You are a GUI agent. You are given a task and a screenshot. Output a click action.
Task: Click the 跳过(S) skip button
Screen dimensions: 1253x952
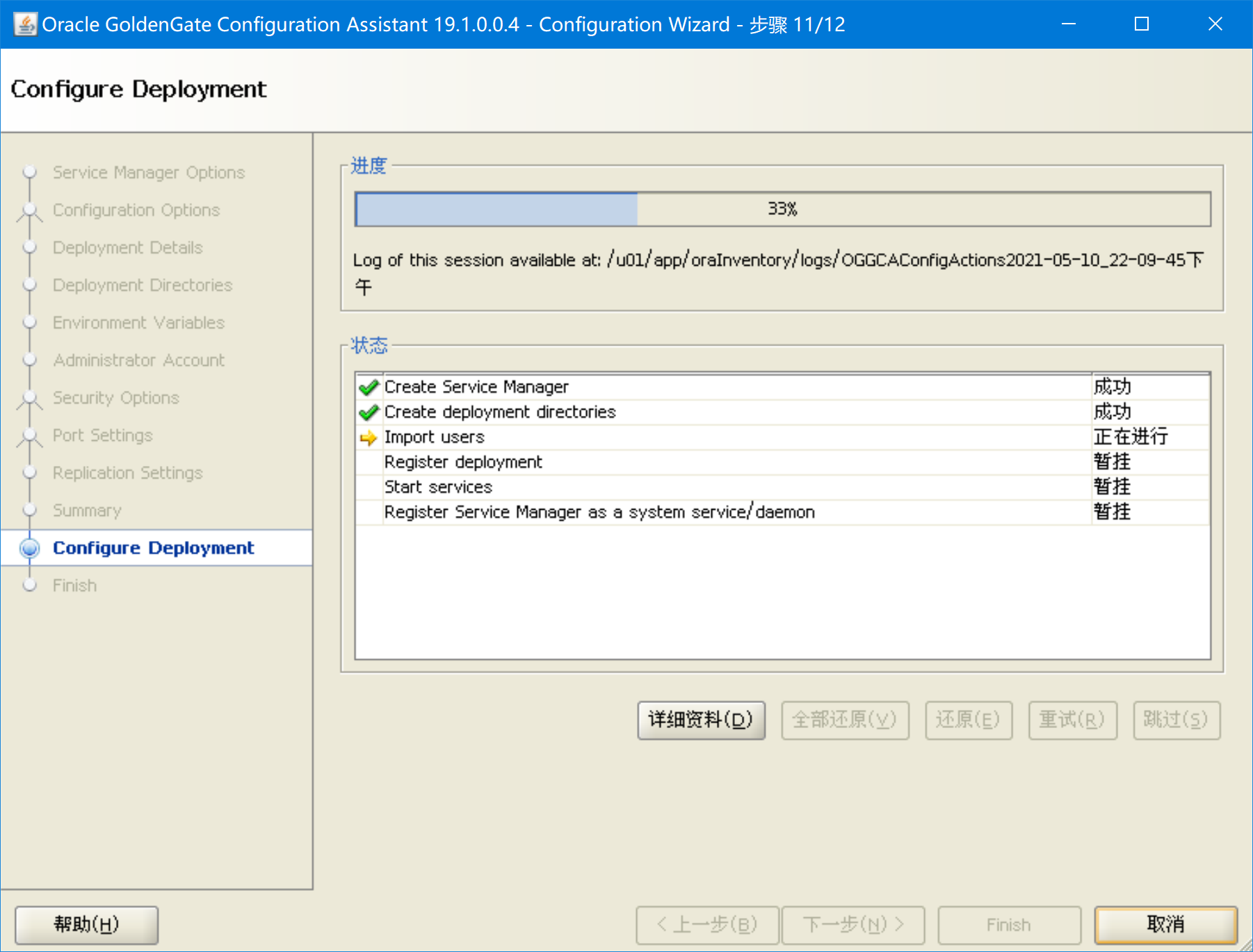[x=1177, y=720]
